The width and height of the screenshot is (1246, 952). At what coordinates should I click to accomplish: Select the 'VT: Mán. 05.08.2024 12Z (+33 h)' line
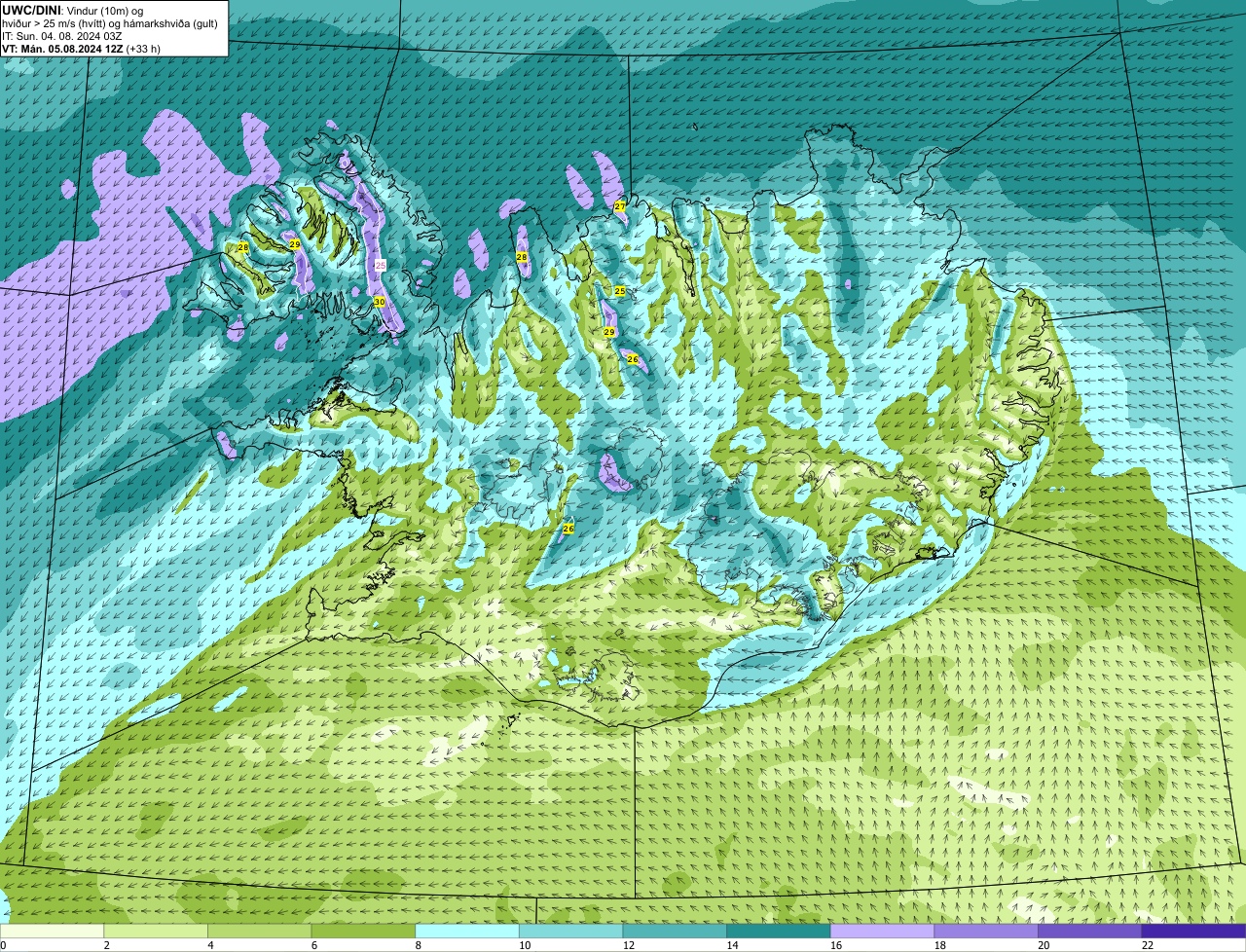pos(82,48)
